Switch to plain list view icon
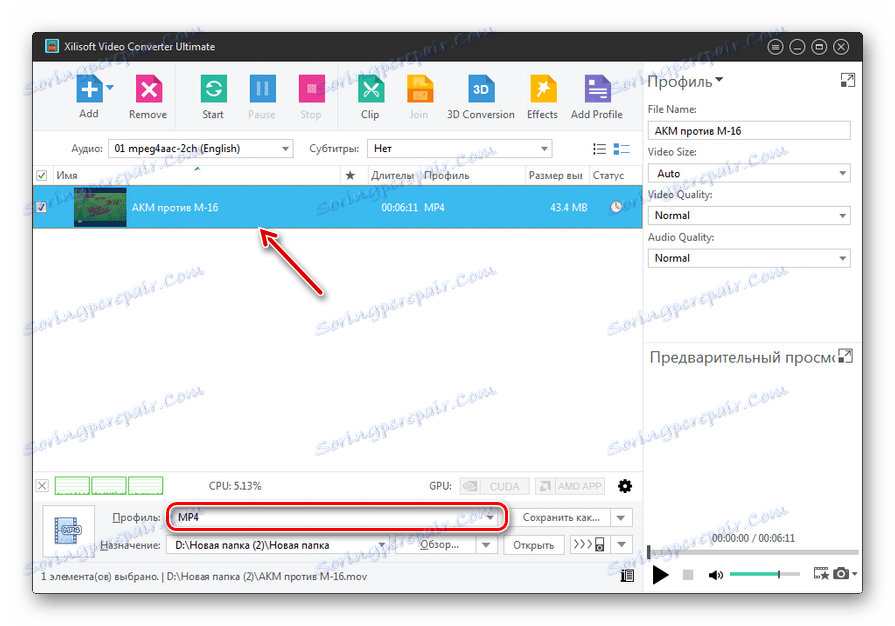Image resolution: width=895 pixels, height=626 pixels. coord(599,149)
